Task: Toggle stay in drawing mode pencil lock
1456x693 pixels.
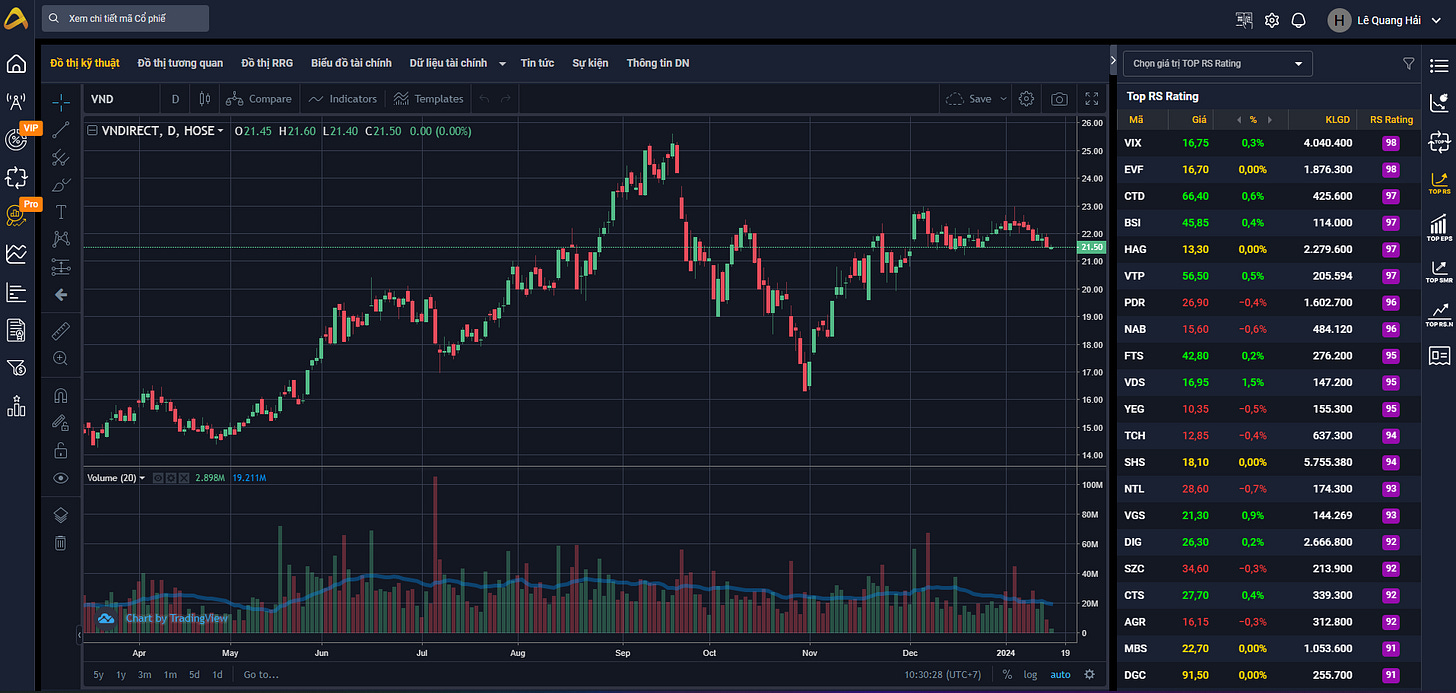Action: pyautogui.click(x=61, y=422)
